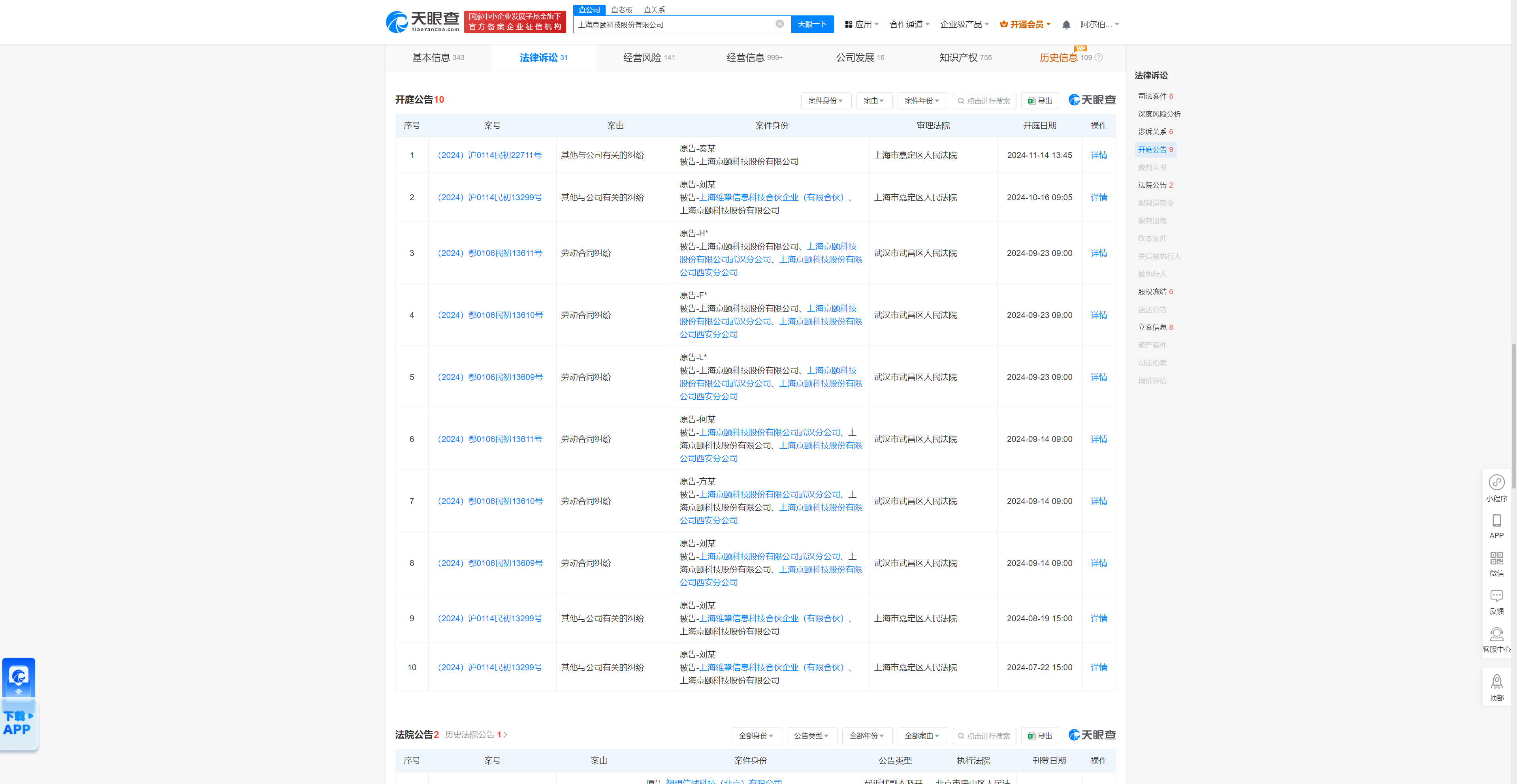Open case (2024)鄂0106民初13610号 in row 4
The height and width of the screenshot is (784, 1517).
(x=489, y=316)
